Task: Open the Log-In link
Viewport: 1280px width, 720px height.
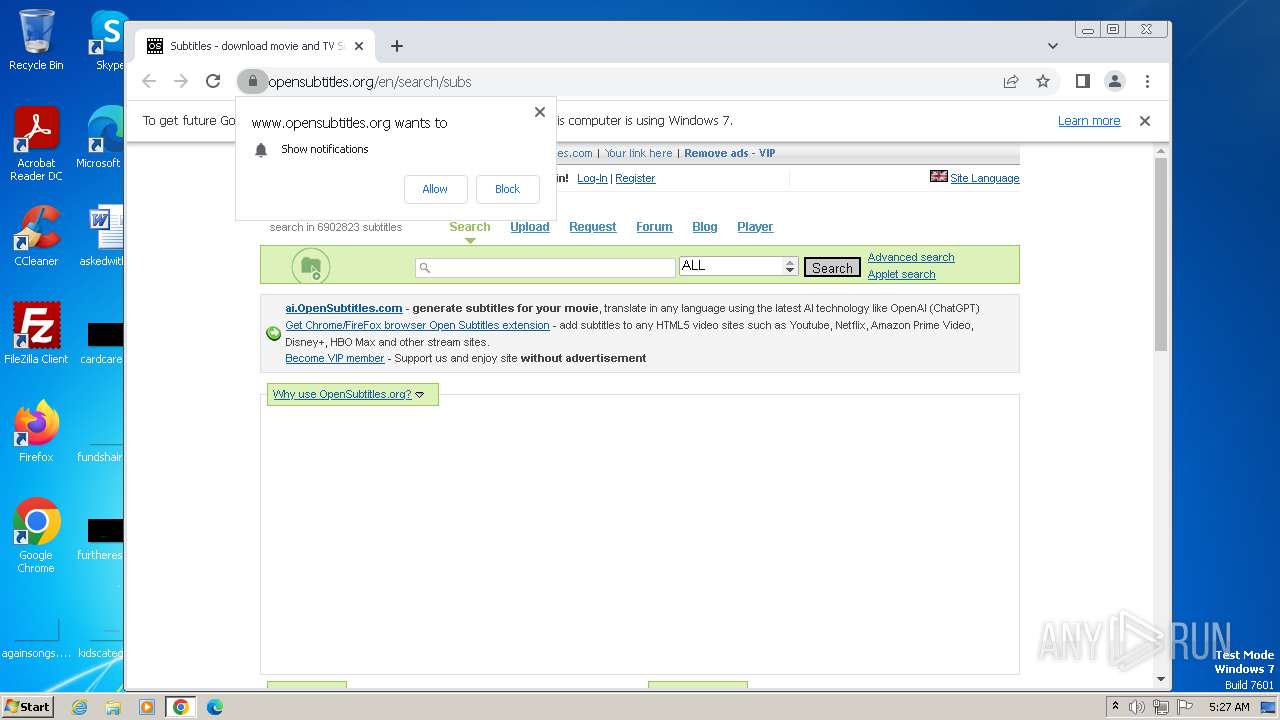Action: pyautogui.click(x=592, y=178)
